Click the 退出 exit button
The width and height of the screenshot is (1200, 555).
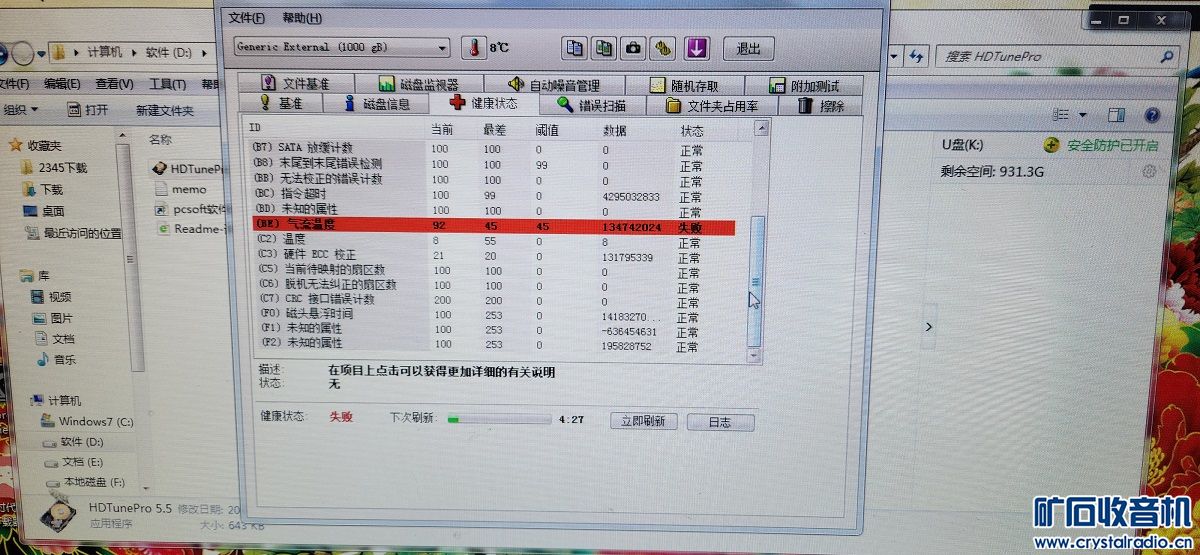[x=748, y=48]
